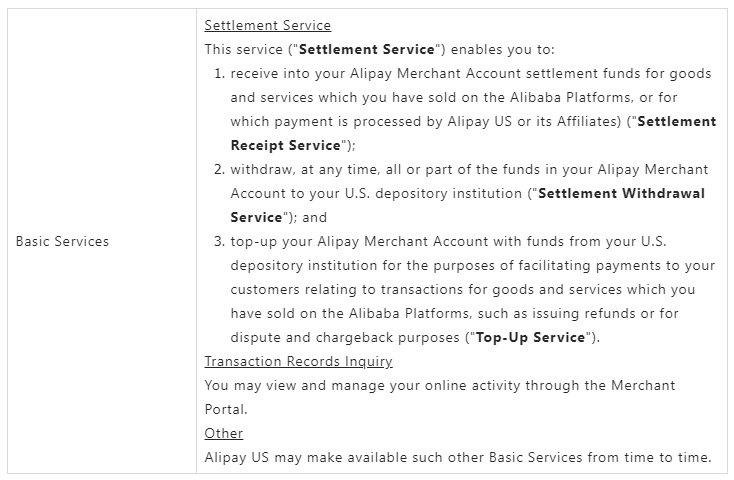The width and height of the screenshot is (734, 480).
Task: Click the Transaction Records Inquiry heading
Action: tap(298, 361)
